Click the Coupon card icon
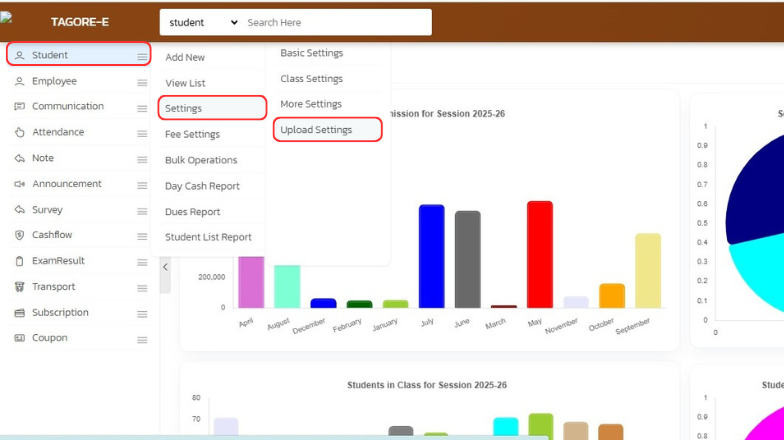The height and width of the screenshot is (440, 784). (x=19, y=338)
